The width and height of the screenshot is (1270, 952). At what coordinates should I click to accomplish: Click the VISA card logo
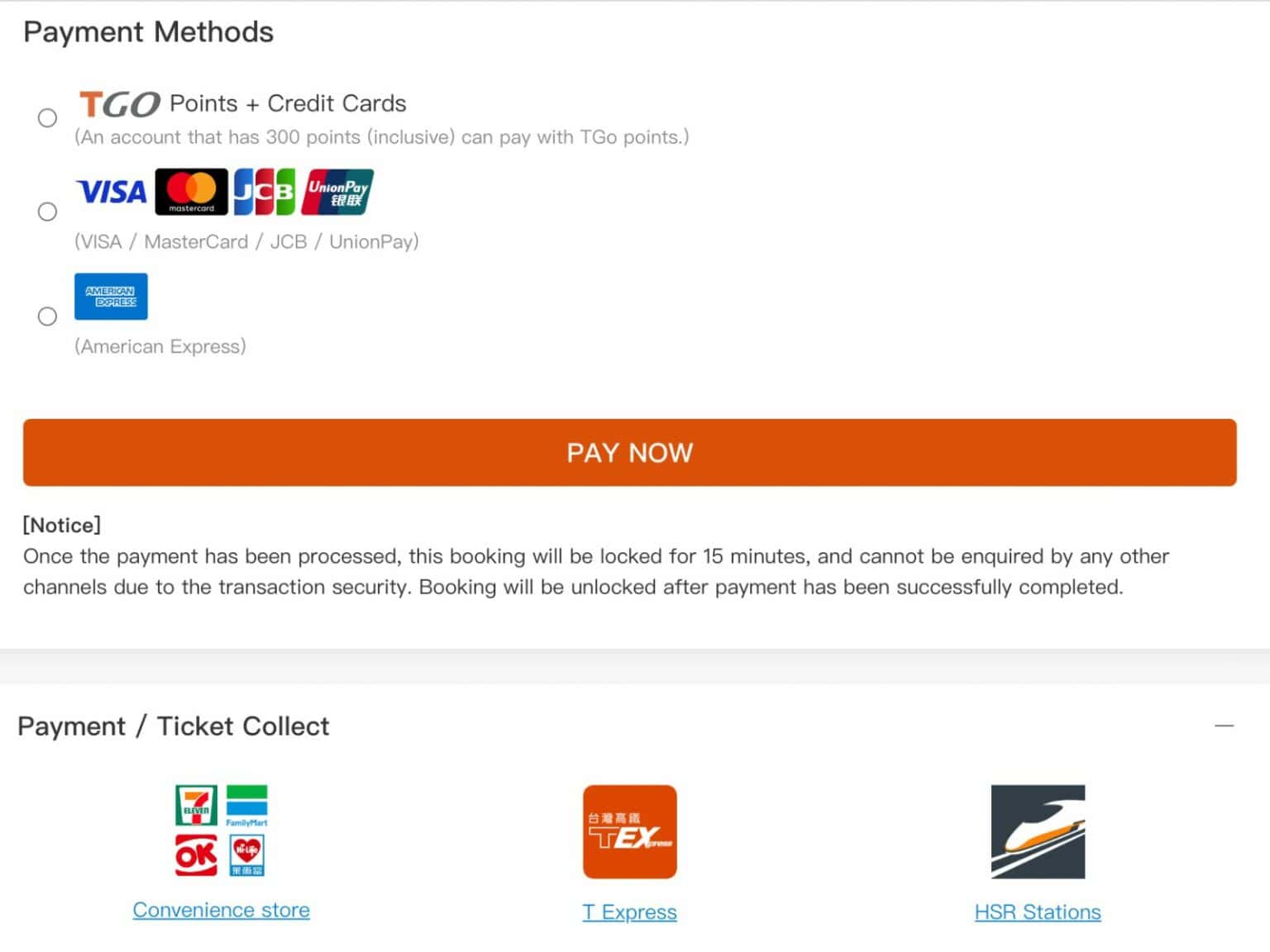pyautogui.click(x=111, y=192)
